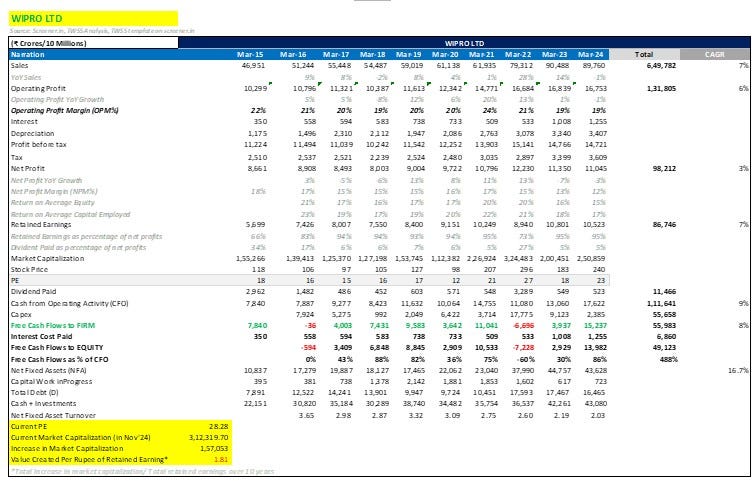The image size is (752, 489).
Task: Select the YoY Sales row label
Action: (26, 77)
